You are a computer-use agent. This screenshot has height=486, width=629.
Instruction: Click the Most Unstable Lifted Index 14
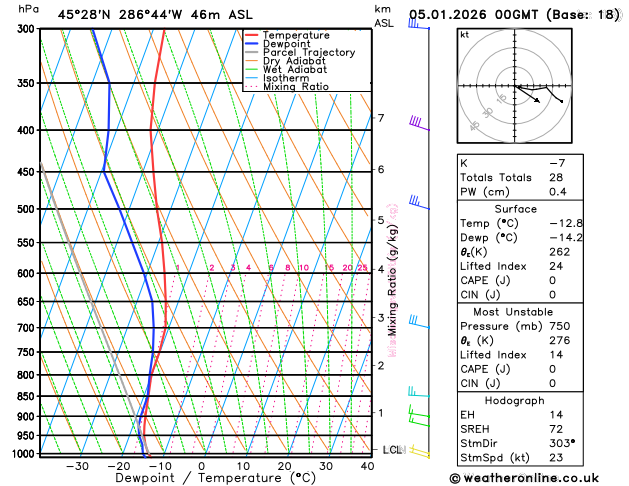pos(556,354)
